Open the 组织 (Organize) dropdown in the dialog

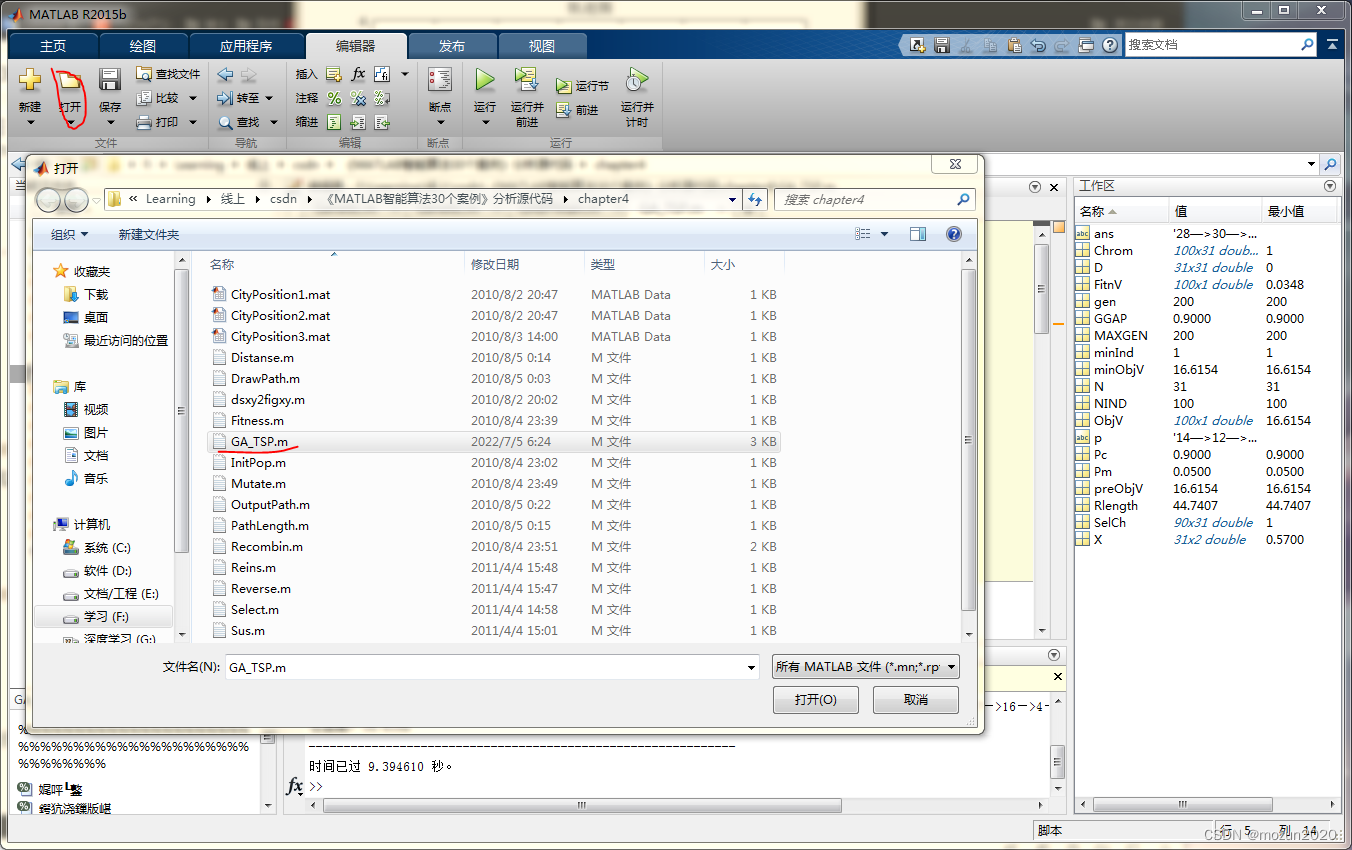69,234
